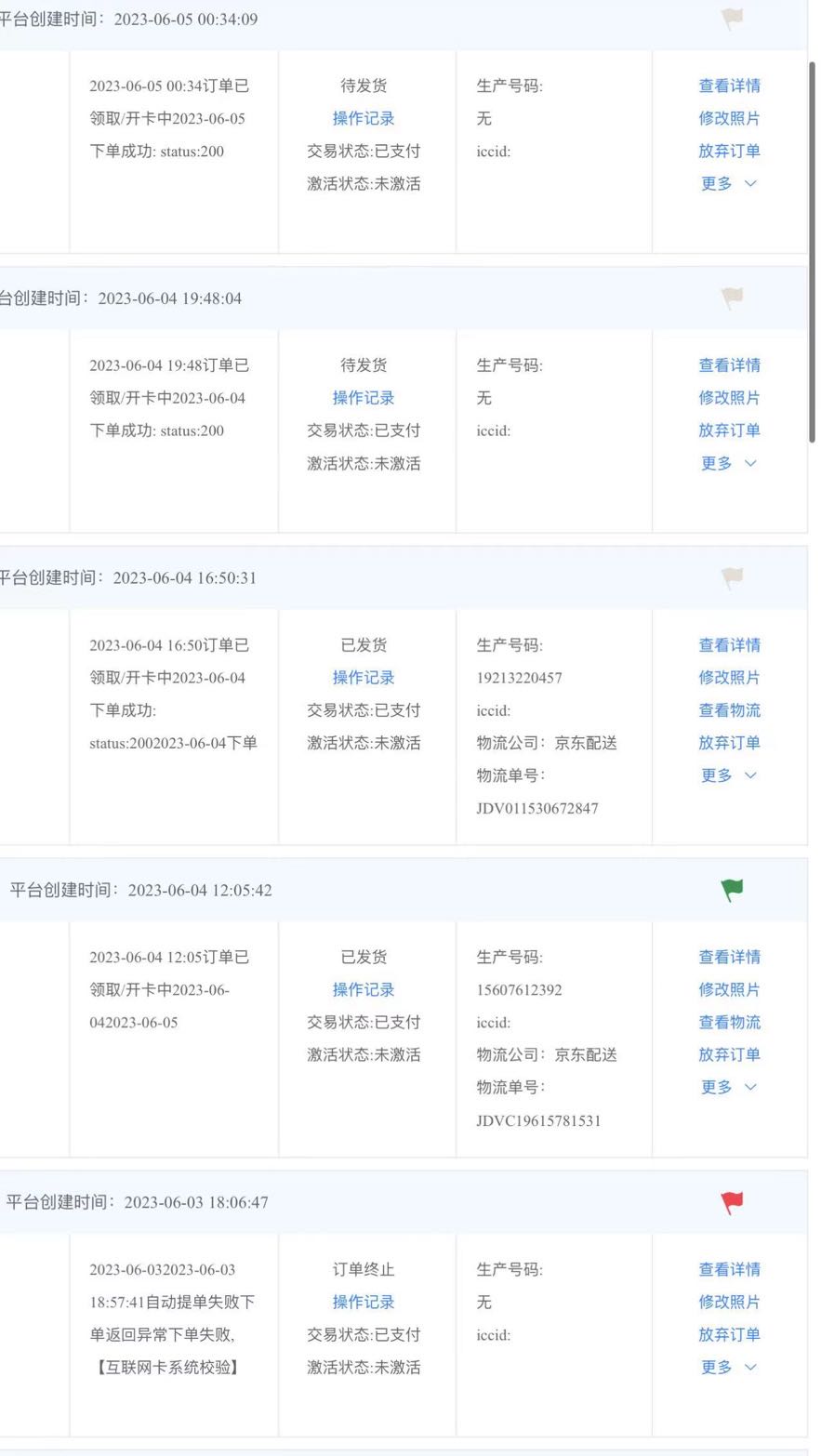Screen dimensions: 821x1456
Task: View 查看详情 of the 19:48 order
Action: tap(729, 365)
